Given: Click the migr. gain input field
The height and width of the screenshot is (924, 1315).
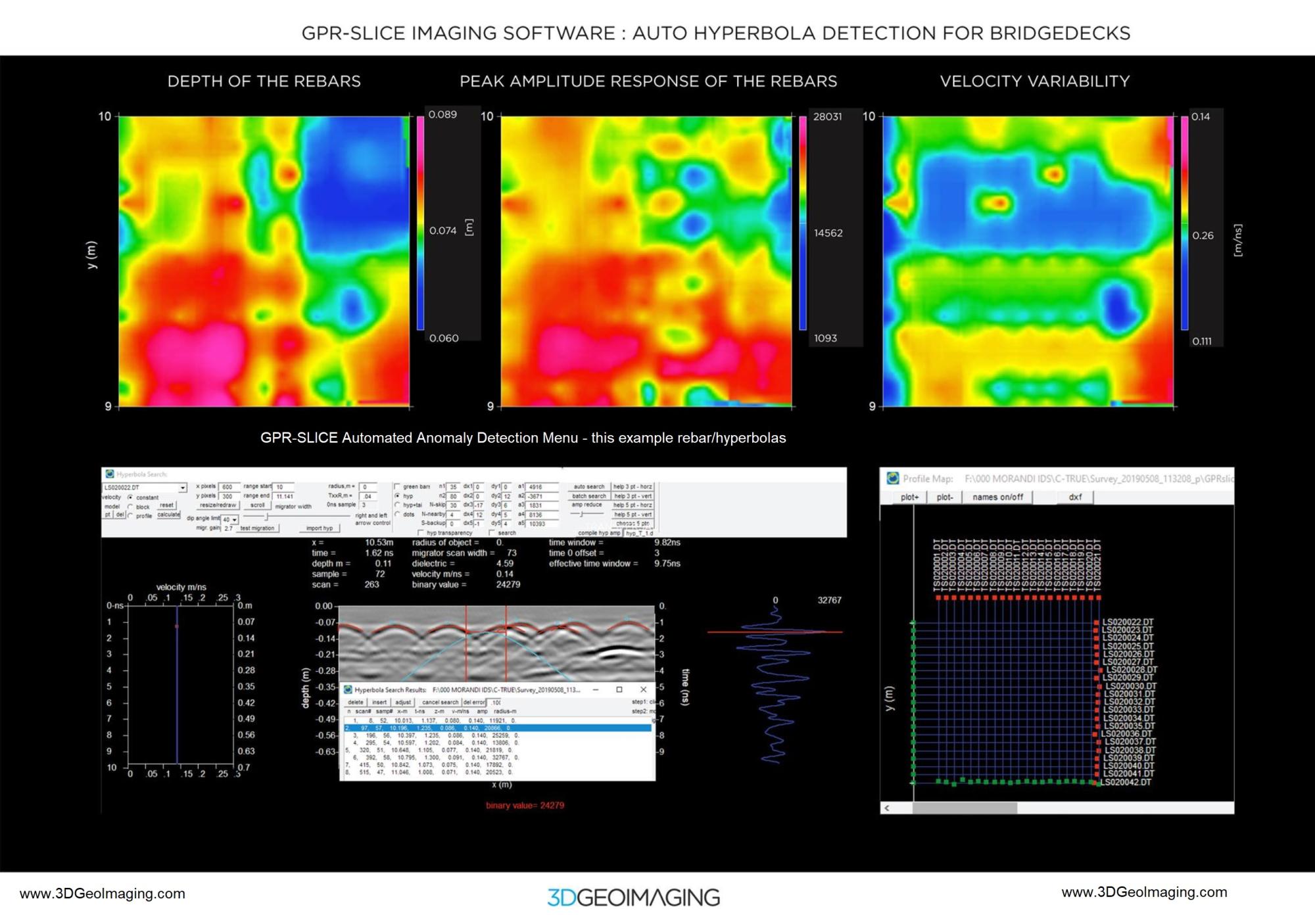Looking at the screenshot, I should click(229, 528).
